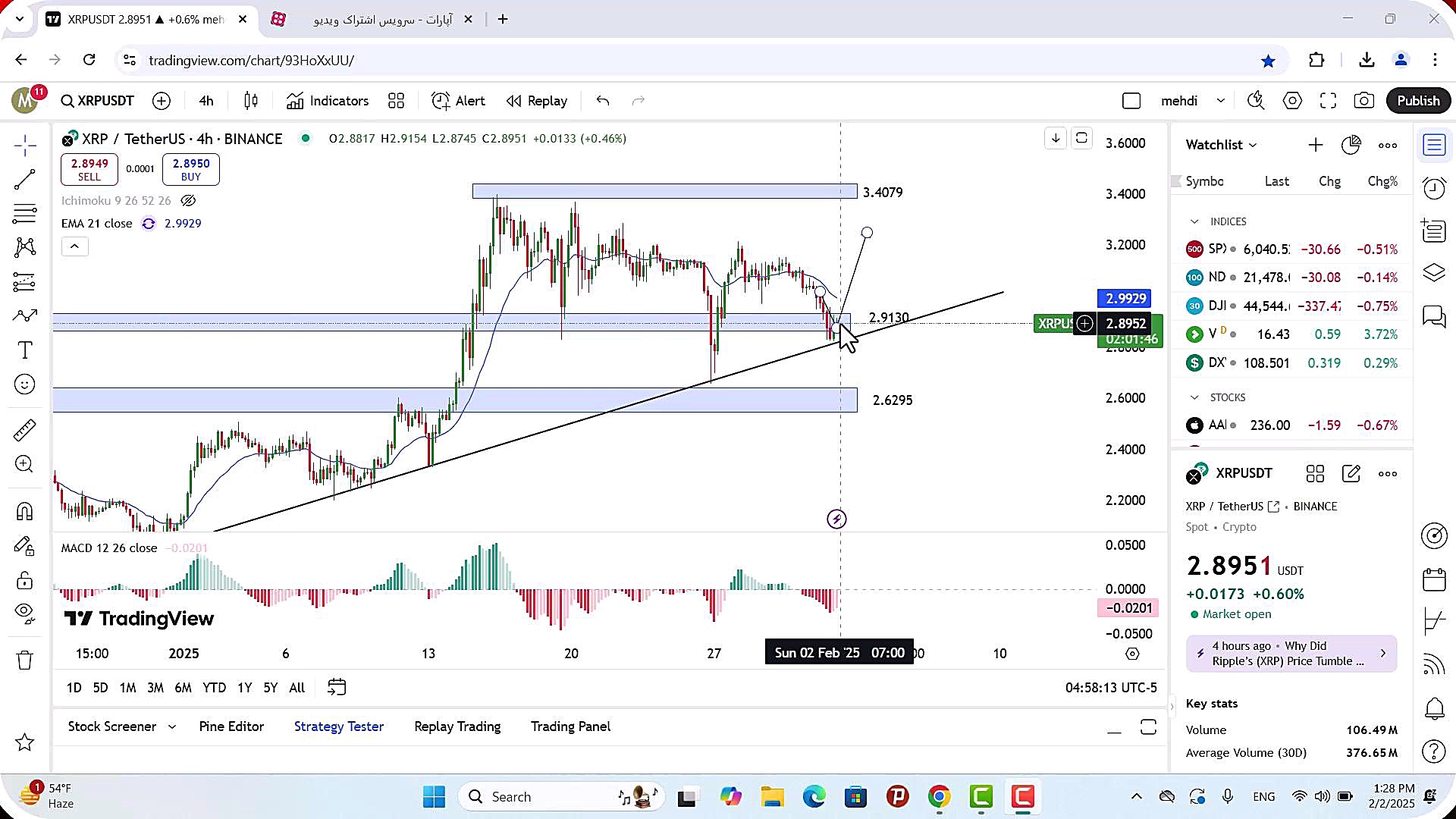Open the object tree layers panel
The image size is (1456, 819).
[x=1434, y=272]
